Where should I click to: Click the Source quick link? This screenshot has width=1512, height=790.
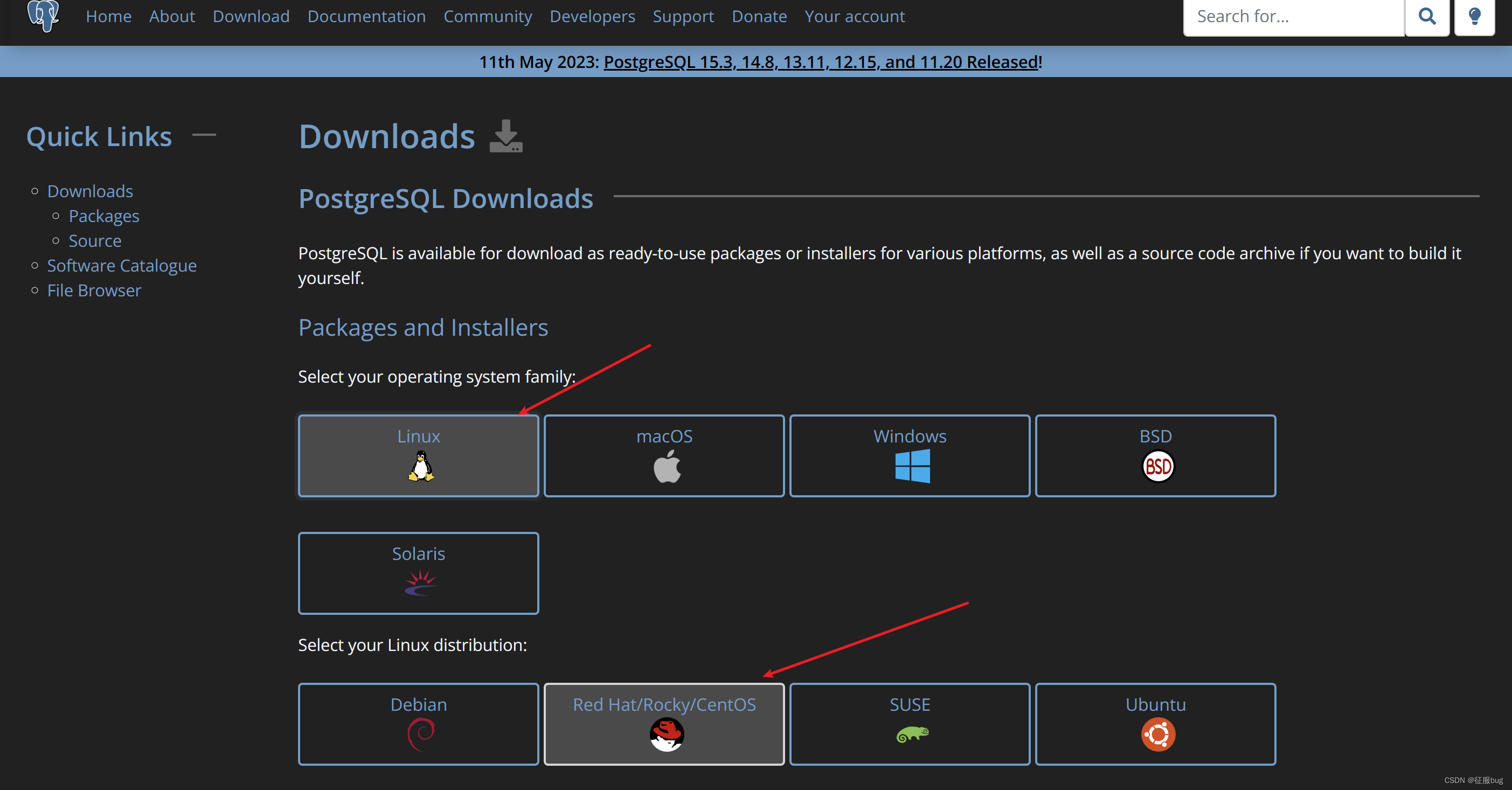tap(94, 240)
